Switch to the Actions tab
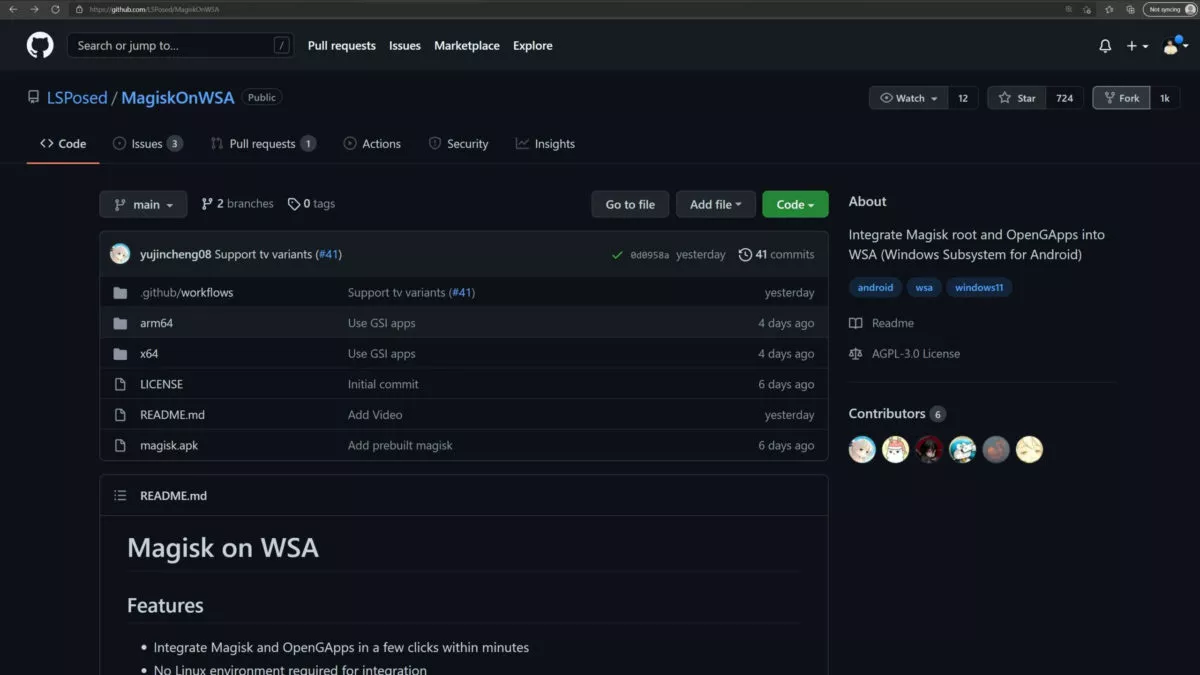Image resolution: width=1200 pixels, height=675 pixels. (372, 144)
